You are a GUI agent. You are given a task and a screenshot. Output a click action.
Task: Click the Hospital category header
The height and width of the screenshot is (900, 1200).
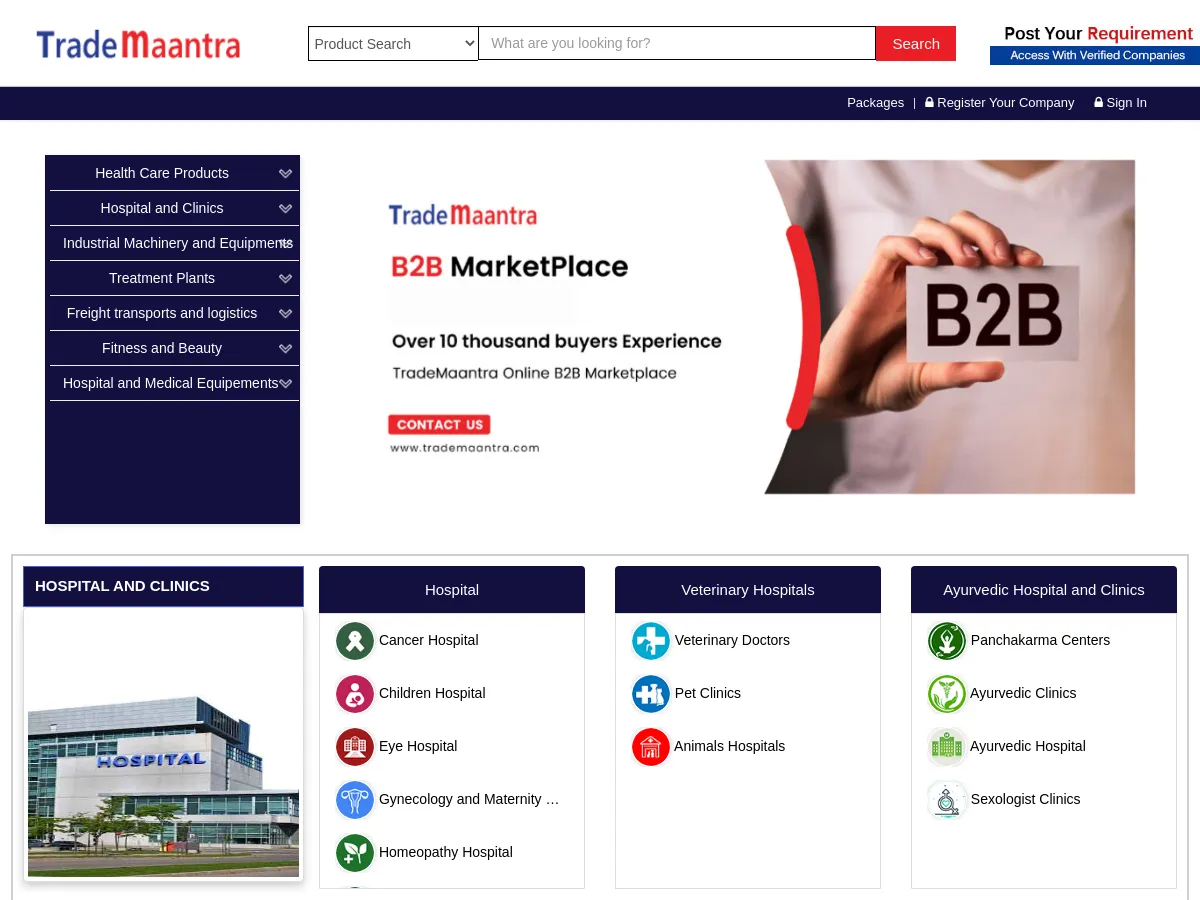tap(452, 590)
